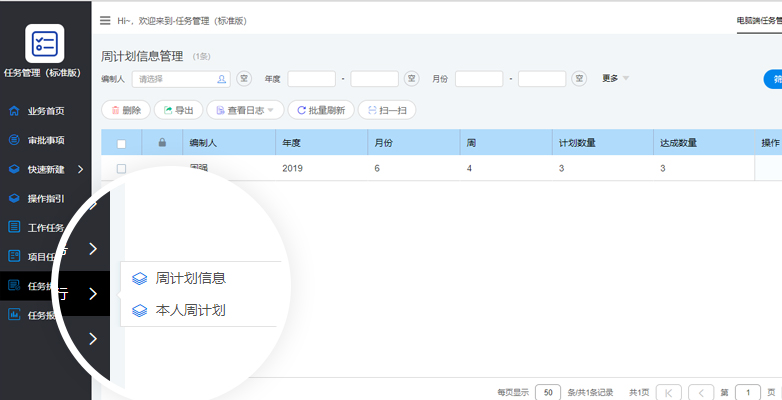Go to first page using pagination arrow
Screen dimensions: 782x400
pos(669,392)
